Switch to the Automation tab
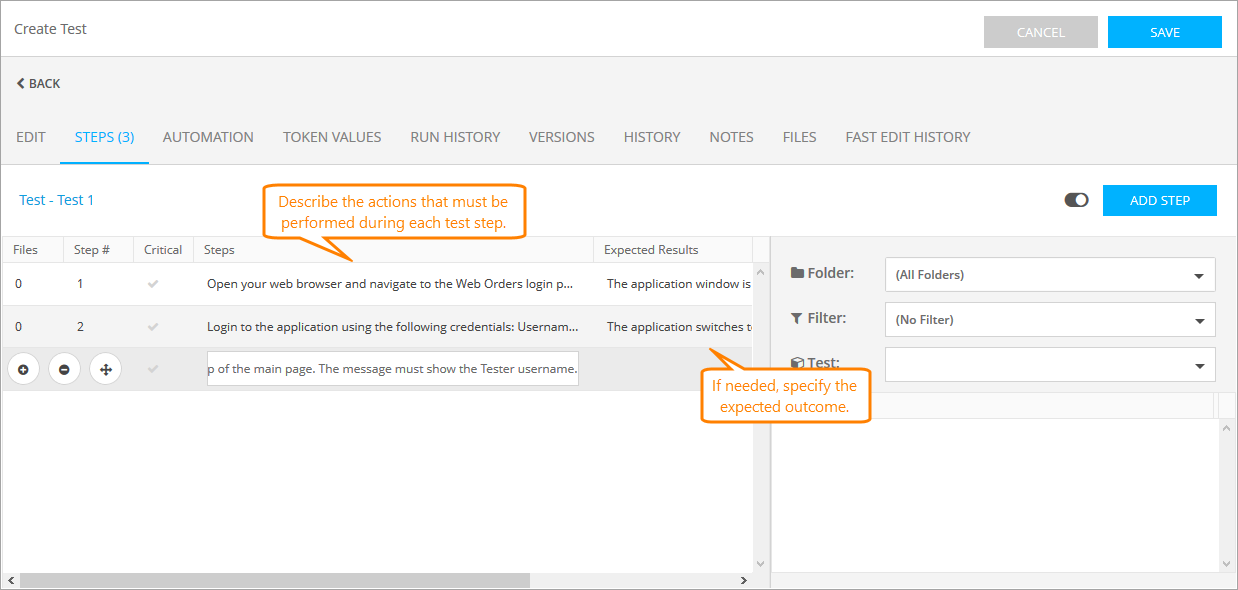This screenshot has height=590, width=1238. pyautogui.click(x=208, y=137)
